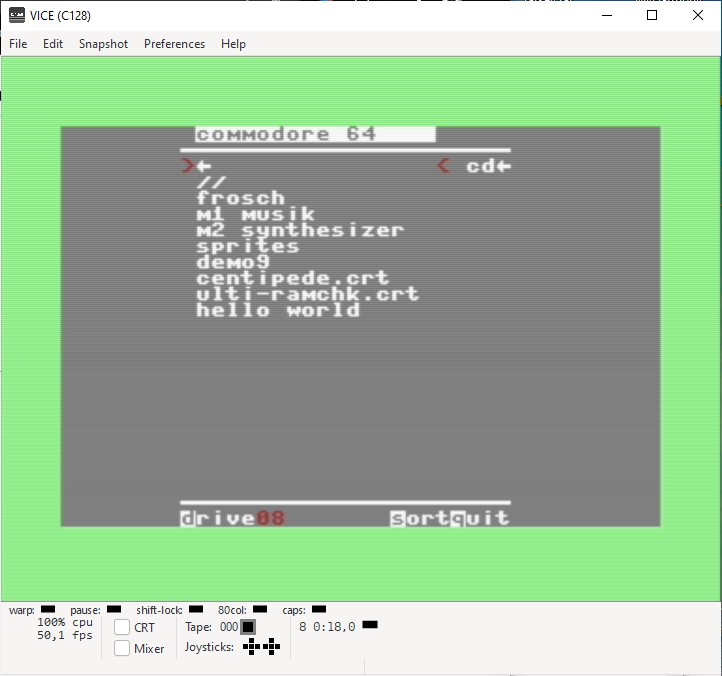Image resolution: width=722 pixels, height=676 pixels.
Task: Open the Help menu
Action: pos(233,44)
